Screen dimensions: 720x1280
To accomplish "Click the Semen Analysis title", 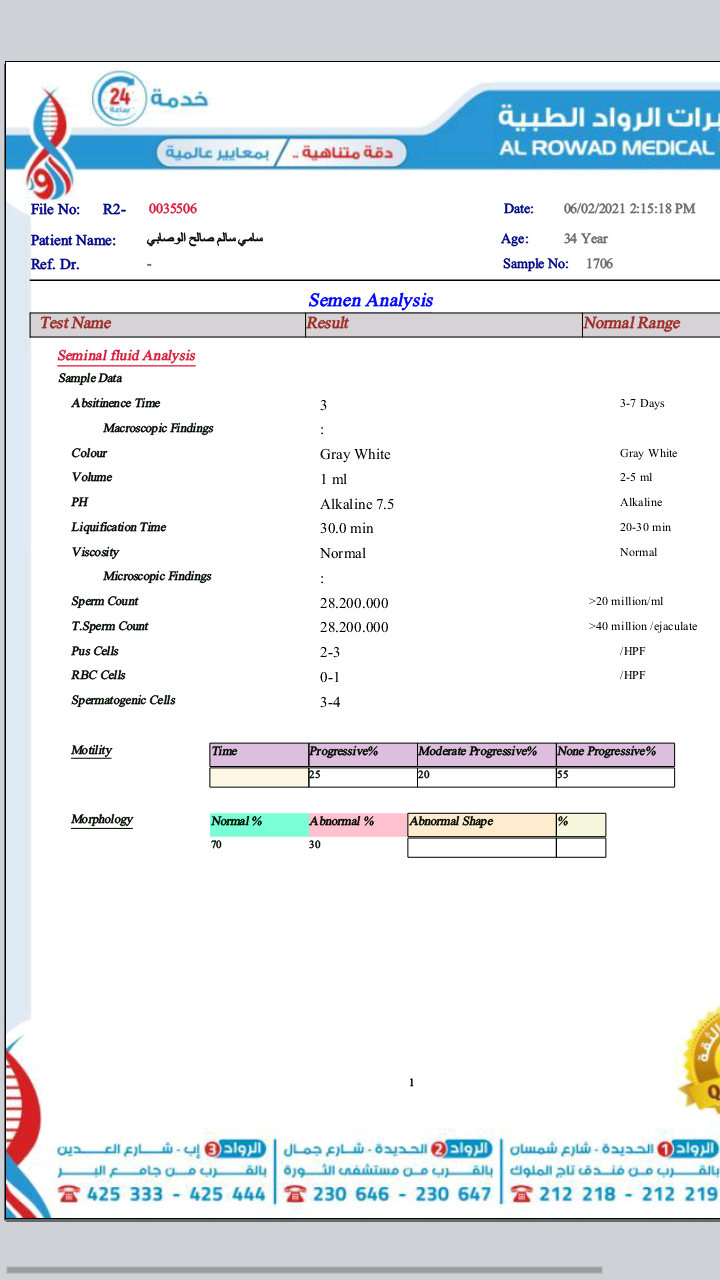I will point(371,300).
